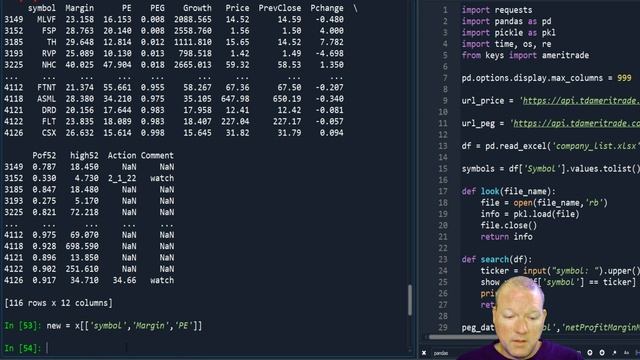
Task: Click symbol 'FTNT' in row 4112
Action: (47, 87)
